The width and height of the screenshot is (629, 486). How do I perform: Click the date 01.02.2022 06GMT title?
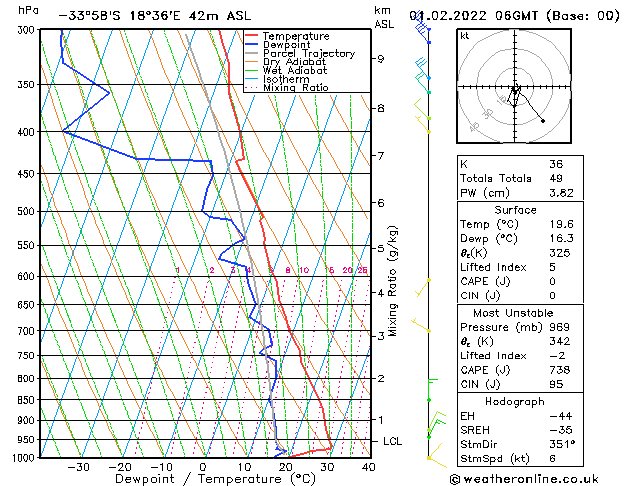coord(514,16)
